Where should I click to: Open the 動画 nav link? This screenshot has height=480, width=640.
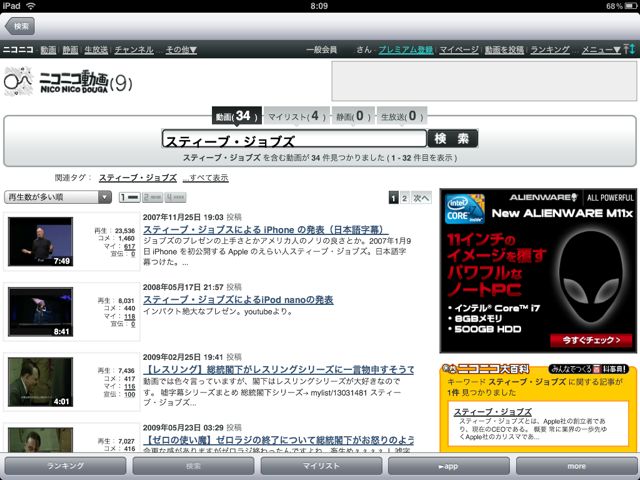pyautogui.click(x=48, y=50)
